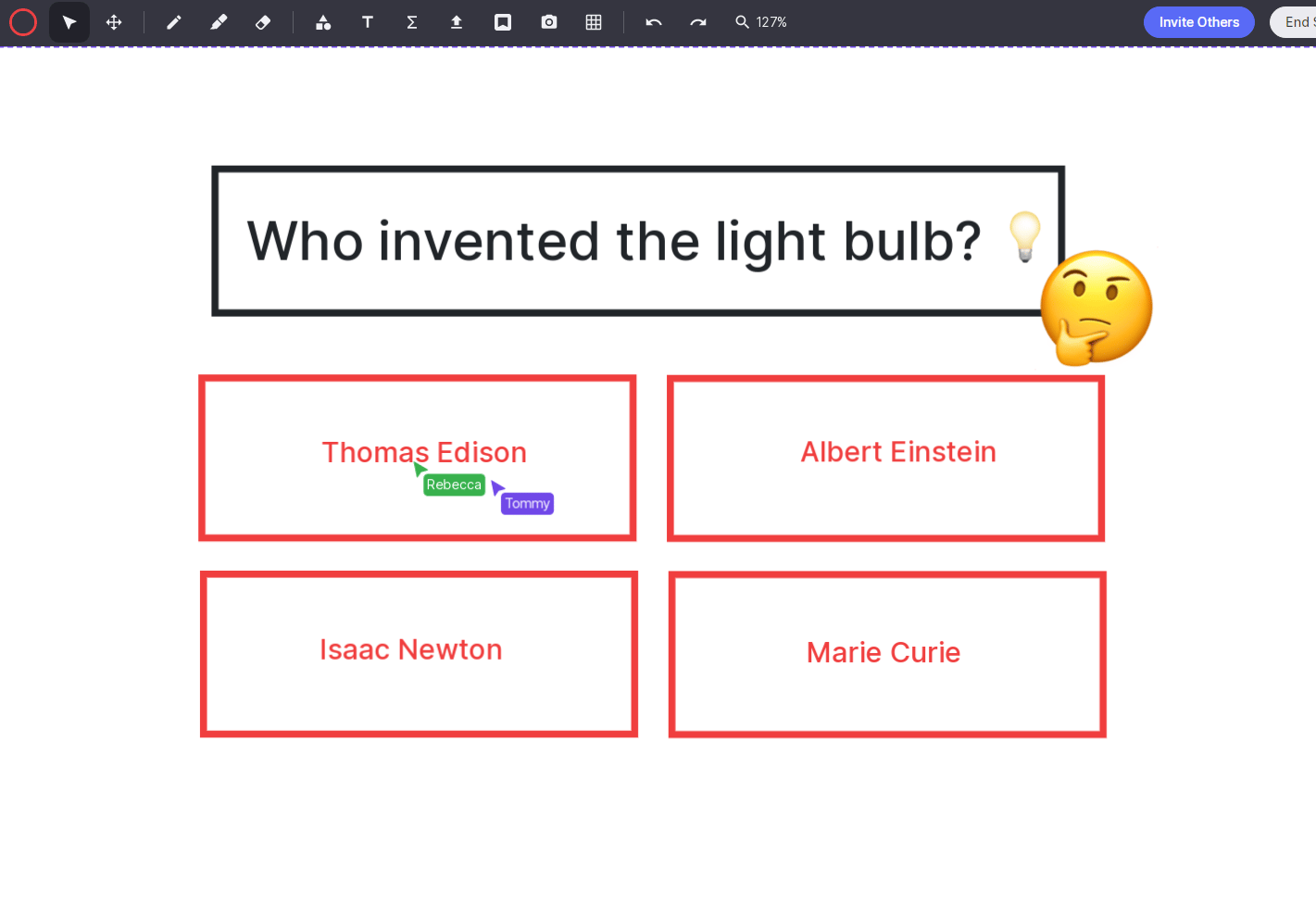Image resolution: width=1316 pixels, height=919 pixels.
Task: Click the thinking face emoji
Action: pyautogui.click(x=1097, y=308)
